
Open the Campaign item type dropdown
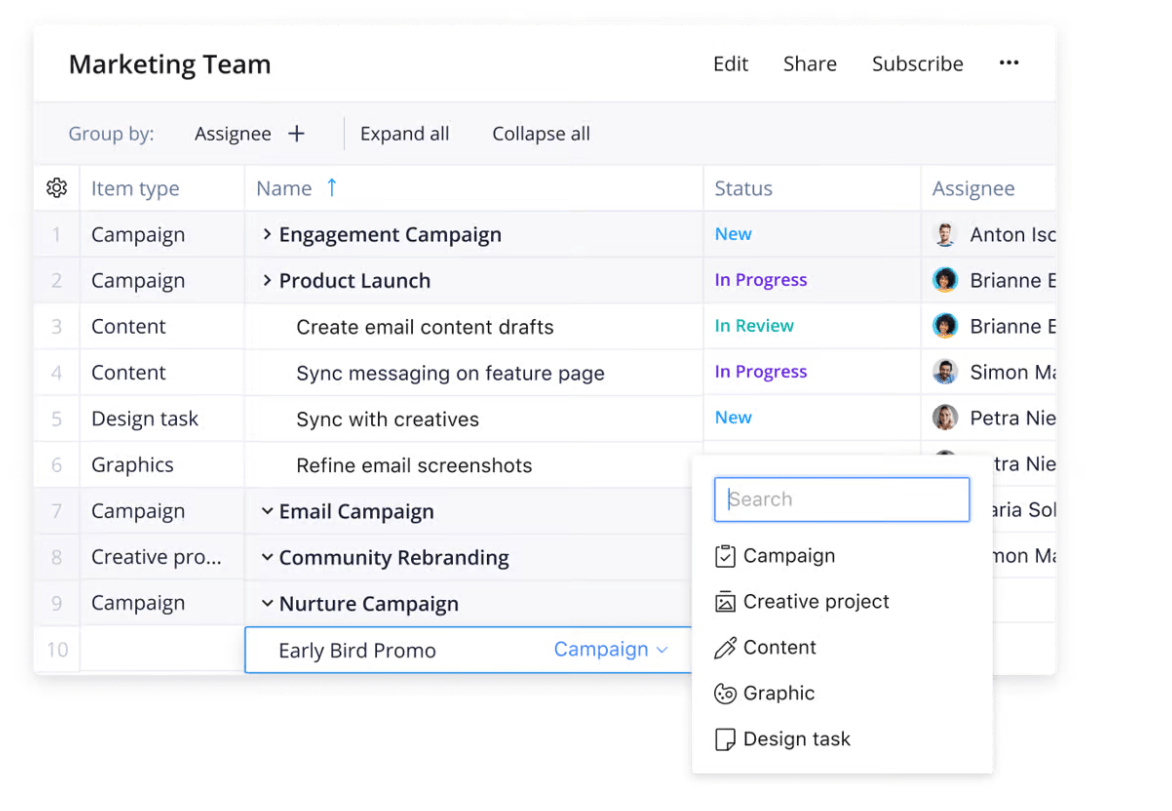pyautogui.click(x=610, y=650)
